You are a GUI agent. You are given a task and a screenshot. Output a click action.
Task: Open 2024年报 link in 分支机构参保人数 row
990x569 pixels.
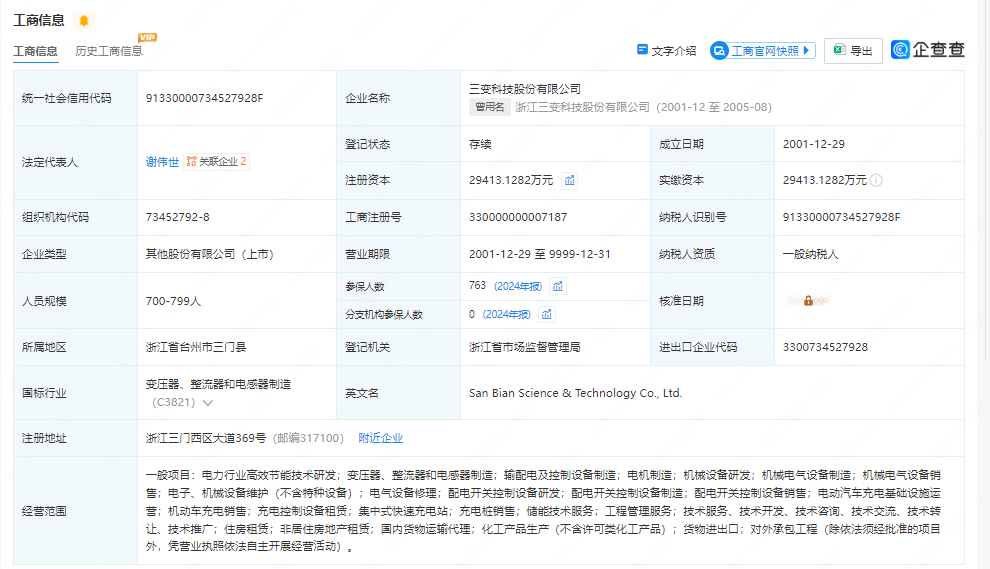click(x=506, y=314)
